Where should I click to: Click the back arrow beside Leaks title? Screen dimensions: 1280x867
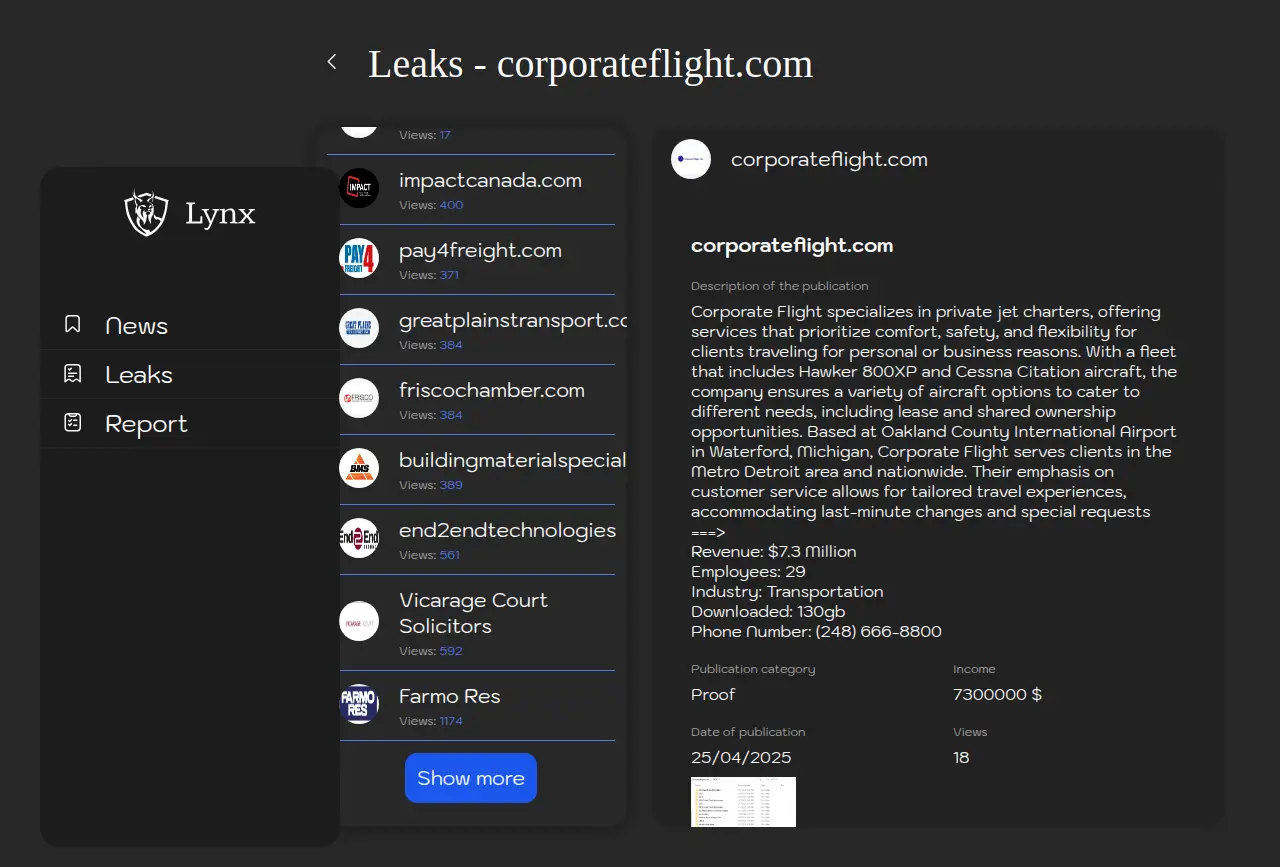[332, 62]
